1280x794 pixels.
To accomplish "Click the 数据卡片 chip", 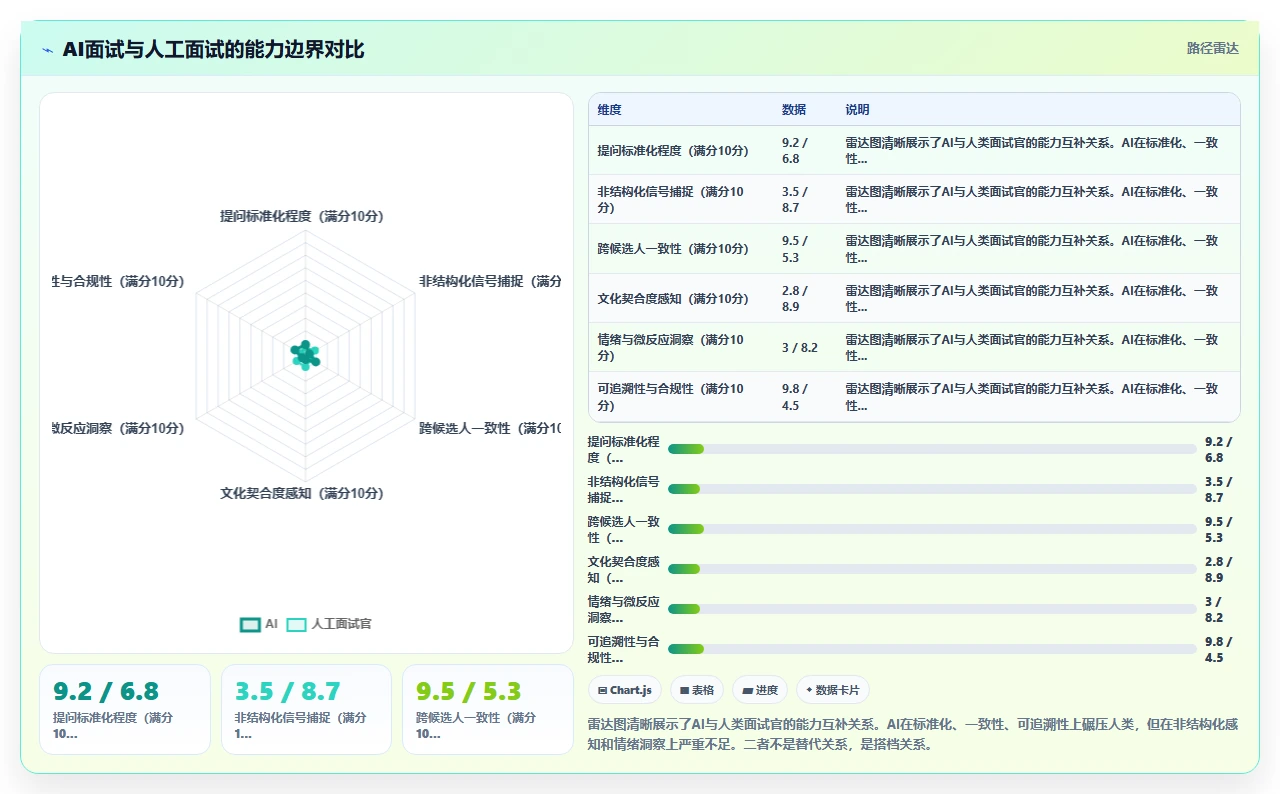I will point(833,690).
